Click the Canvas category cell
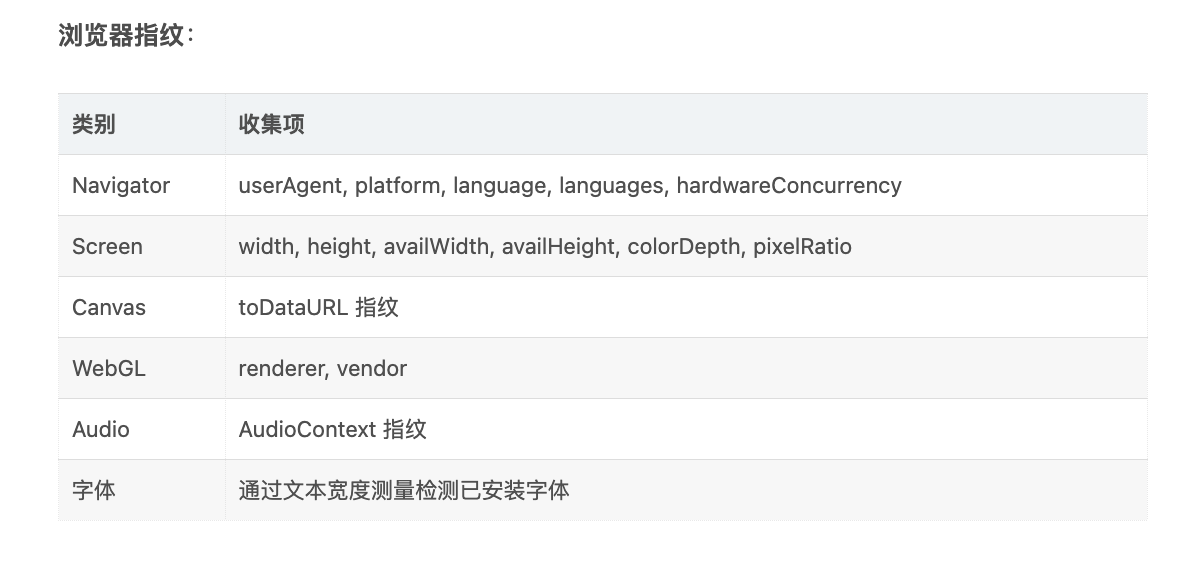1188x564 pixels. point(142,308)
